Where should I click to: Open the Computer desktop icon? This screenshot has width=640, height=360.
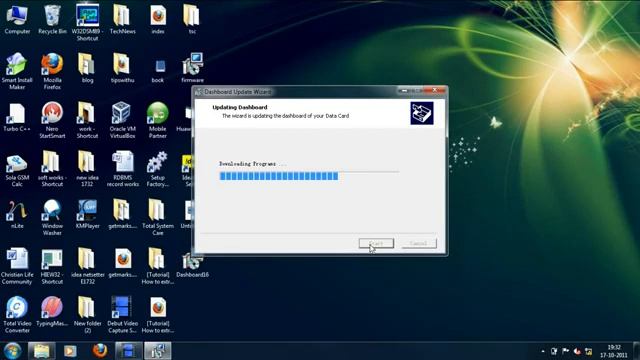point(17,19)
